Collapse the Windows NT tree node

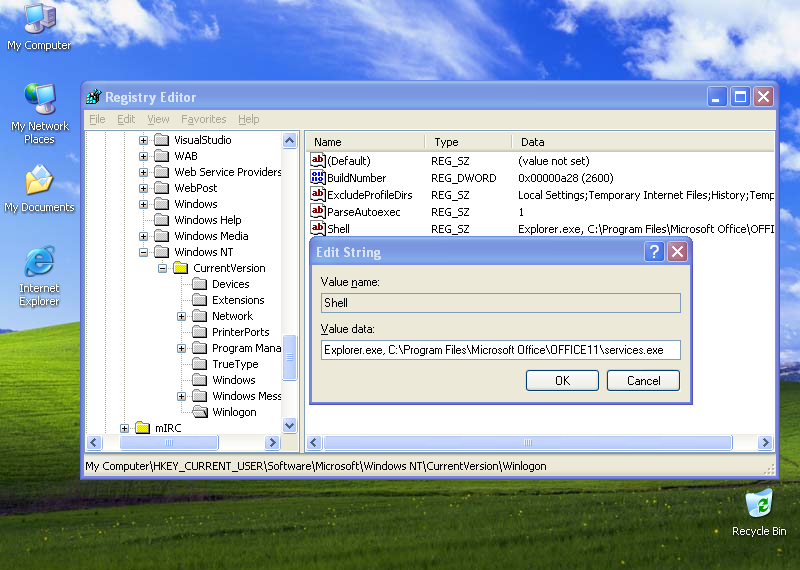tap(143, 252)
